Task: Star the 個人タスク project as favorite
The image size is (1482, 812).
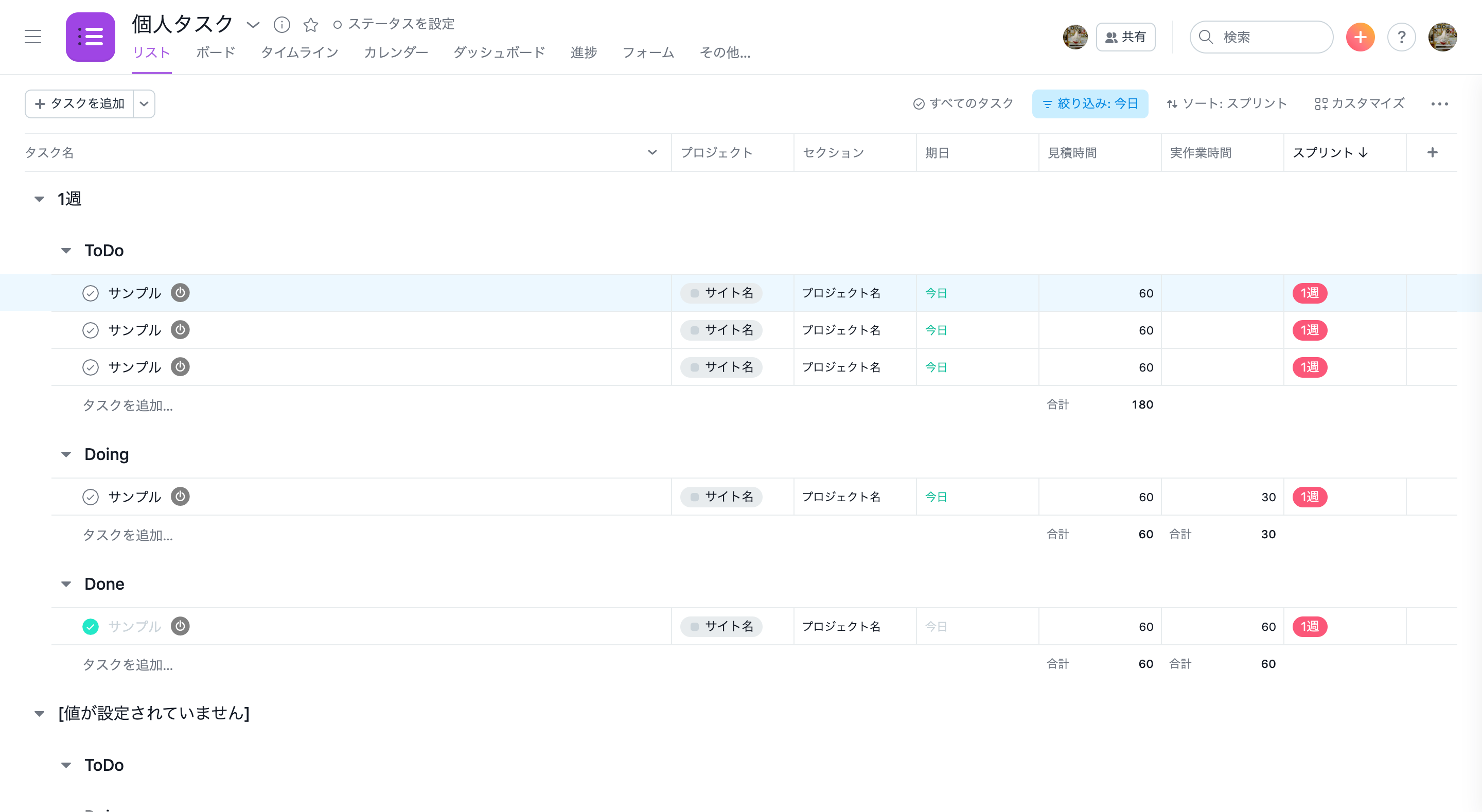Action: coord(311,24)
